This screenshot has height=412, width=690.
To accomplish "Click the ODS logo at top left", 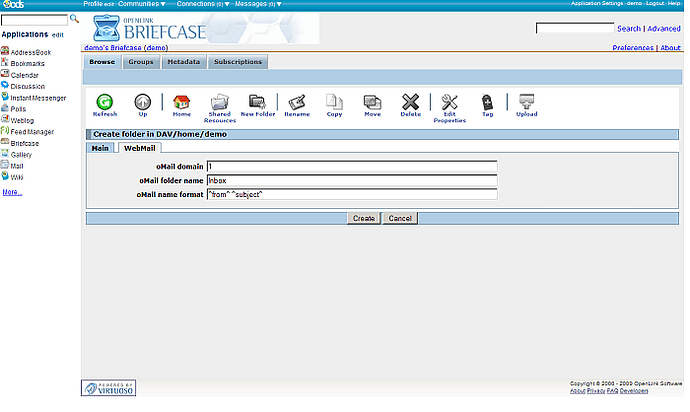I will pyautogui.click(x=13, y=4).
